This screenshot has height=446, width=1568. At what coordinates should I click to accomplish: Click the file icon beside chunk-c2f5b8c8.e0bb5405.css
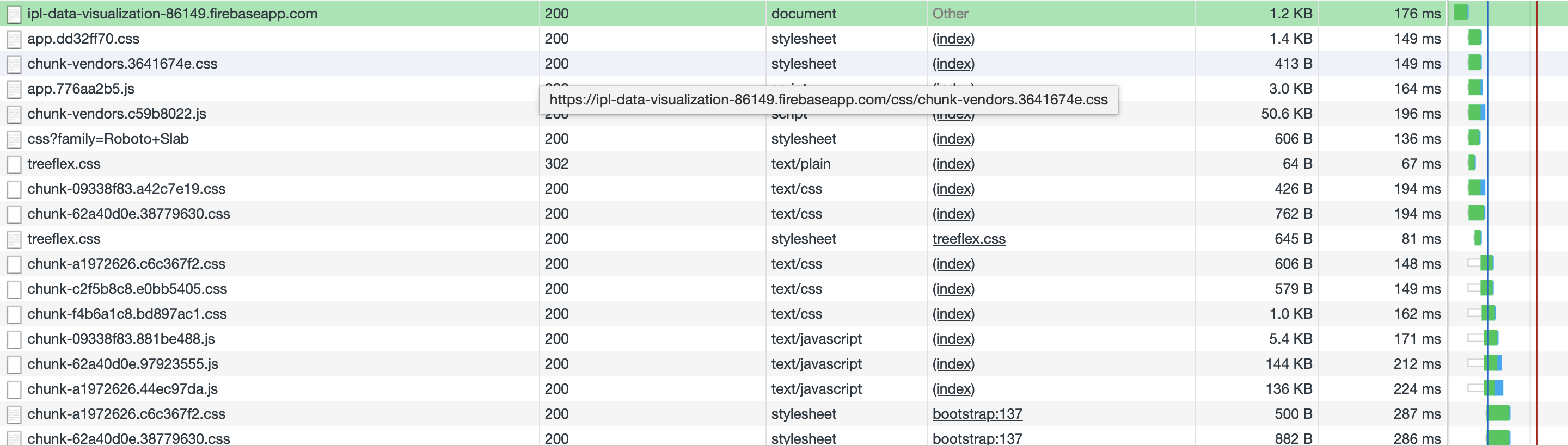[x=14, y=289]
